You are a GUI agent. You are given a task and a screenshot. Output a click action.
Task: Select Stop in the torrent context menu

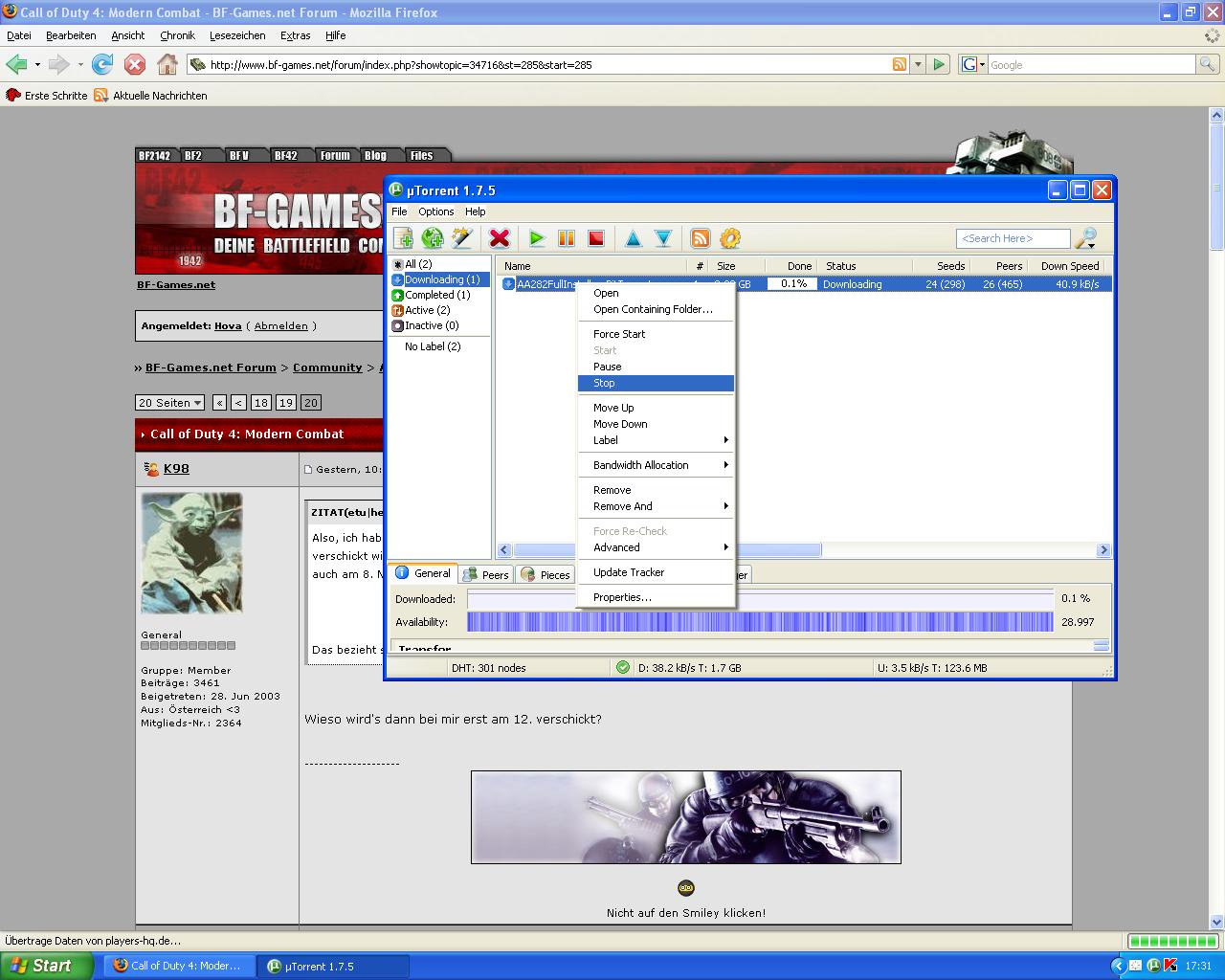656,383
